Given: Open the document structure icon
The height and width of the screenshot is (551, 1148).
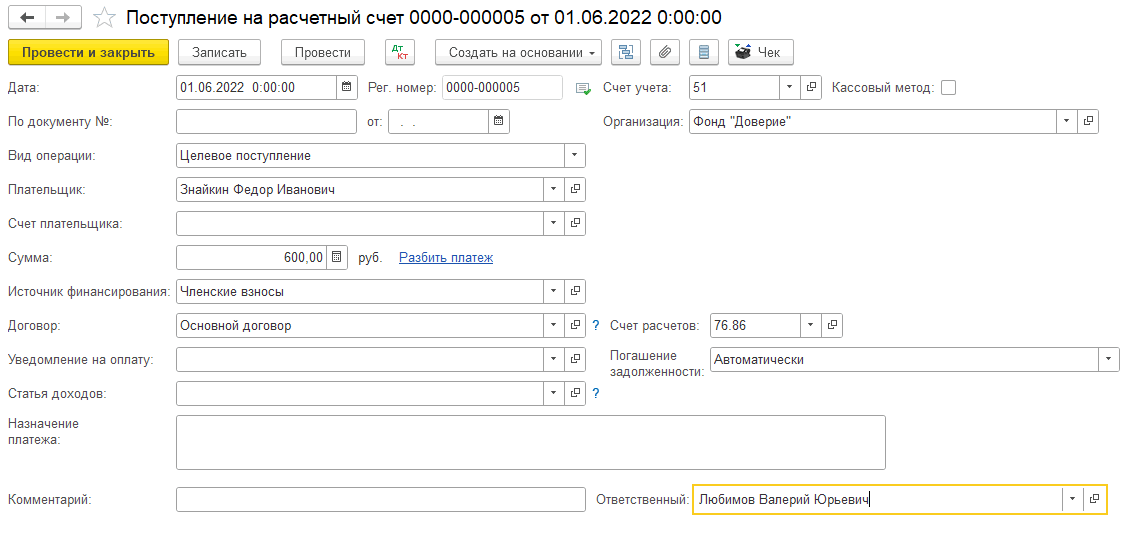Looking at the screenshot, I should 625,52.
